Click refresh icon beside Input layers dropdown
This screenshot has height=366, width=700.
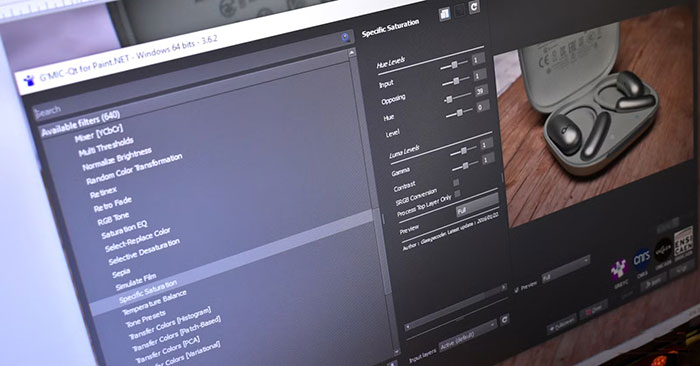(504, 320)
